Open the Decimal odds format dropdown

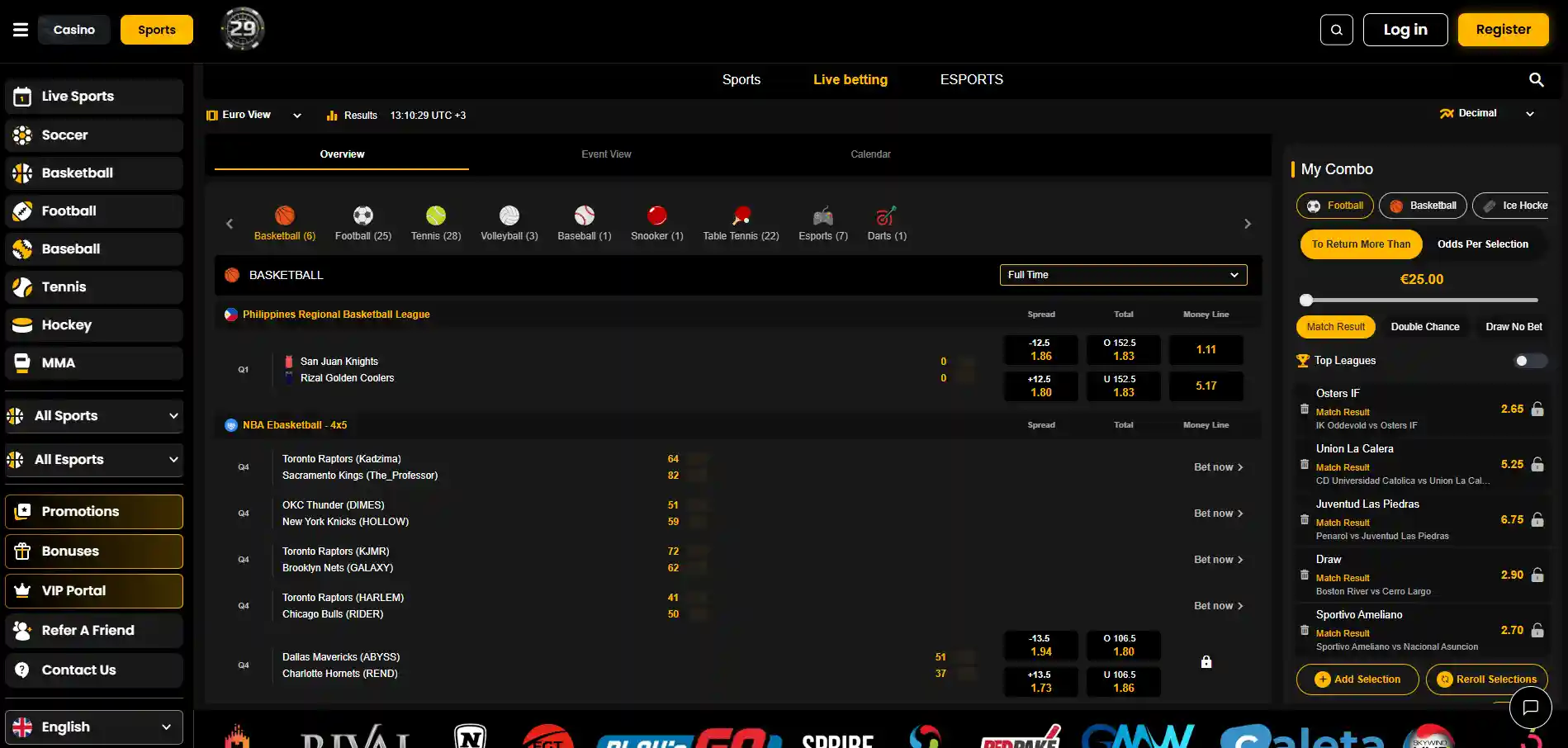click(x=1487, y=113)
